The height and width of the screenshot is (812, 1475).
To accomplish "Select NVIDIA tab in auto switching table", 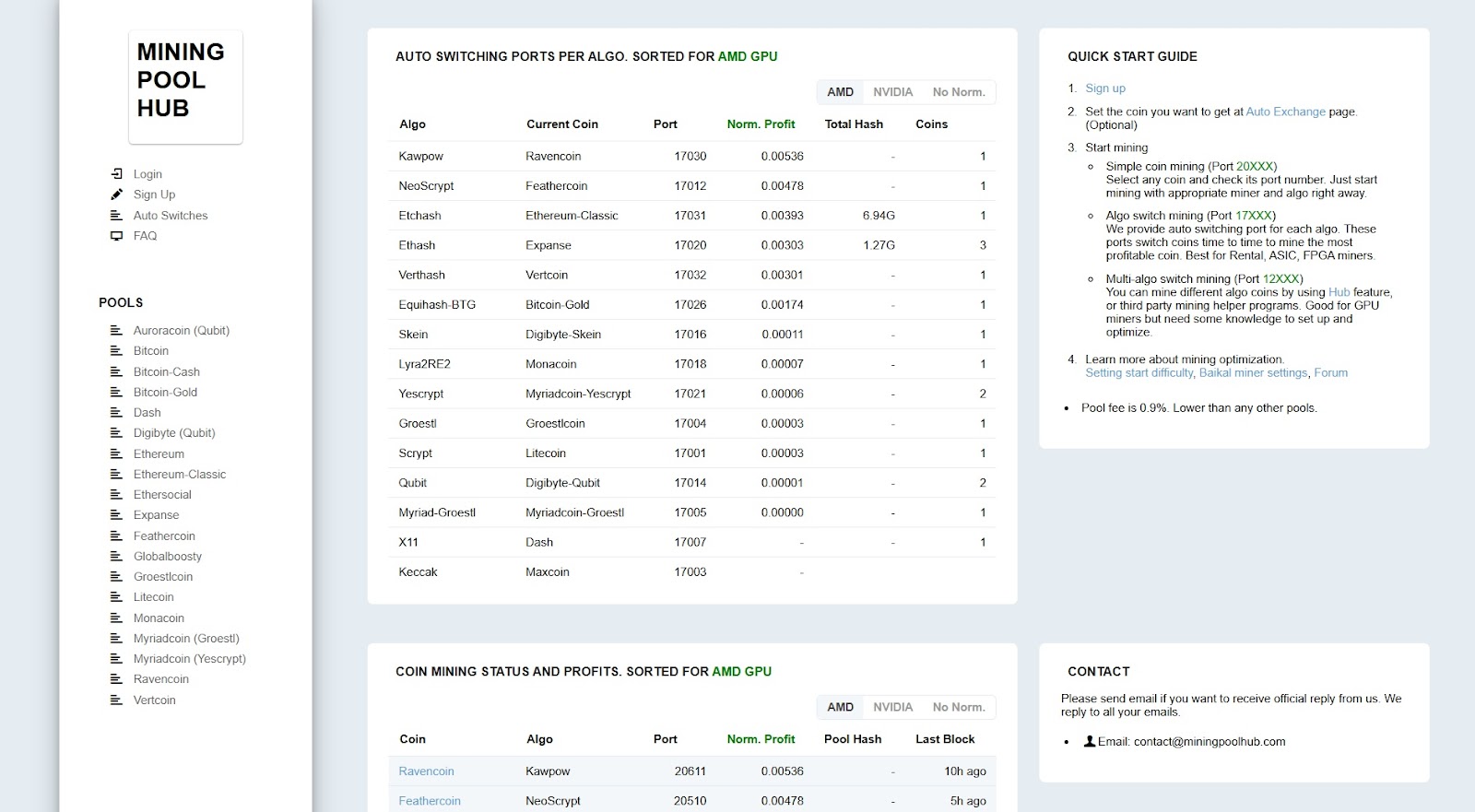I will pyautogui.click(x=892, y=92).
